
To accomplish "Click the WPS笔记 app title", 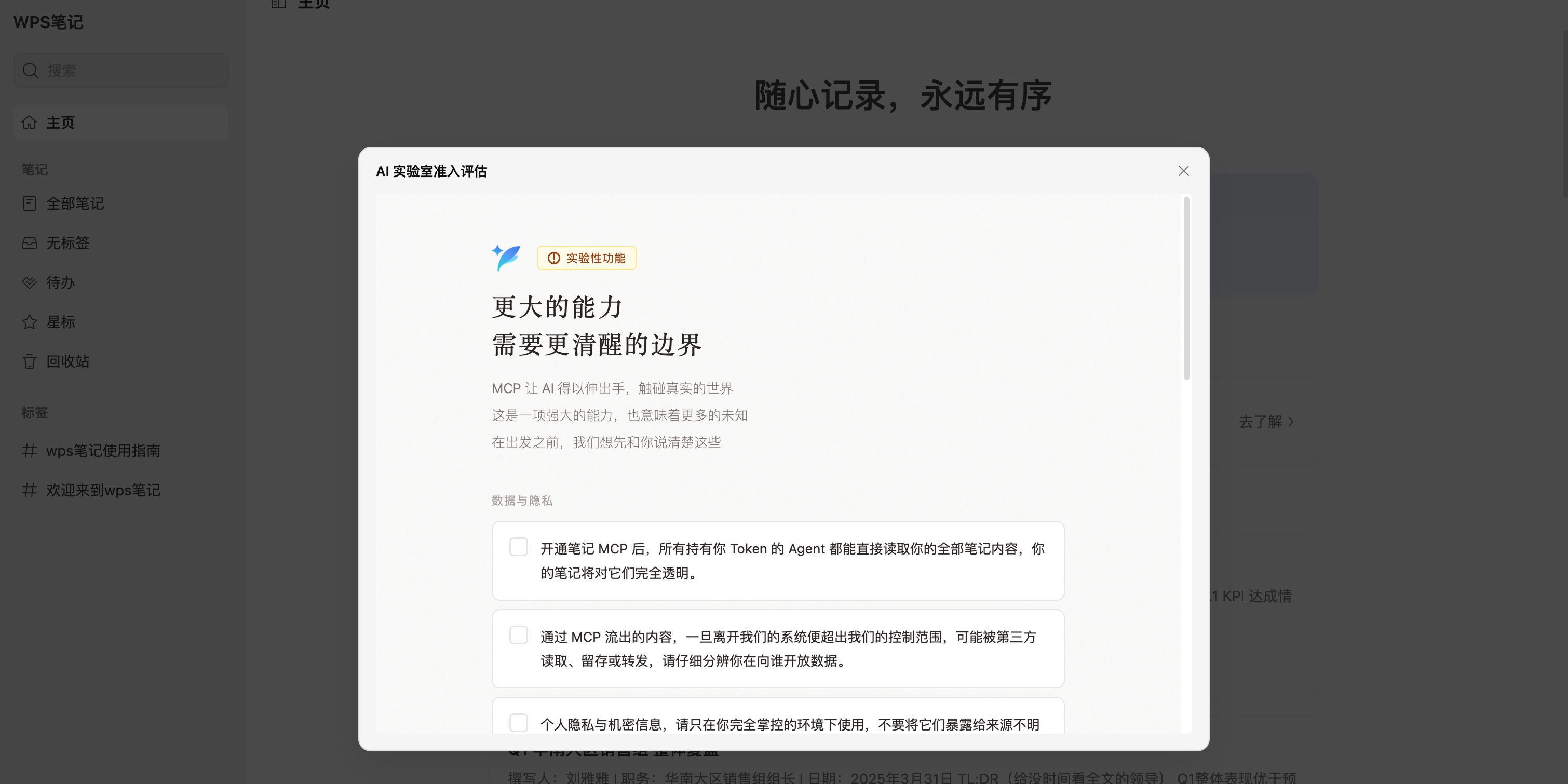I will click(48, 22).
